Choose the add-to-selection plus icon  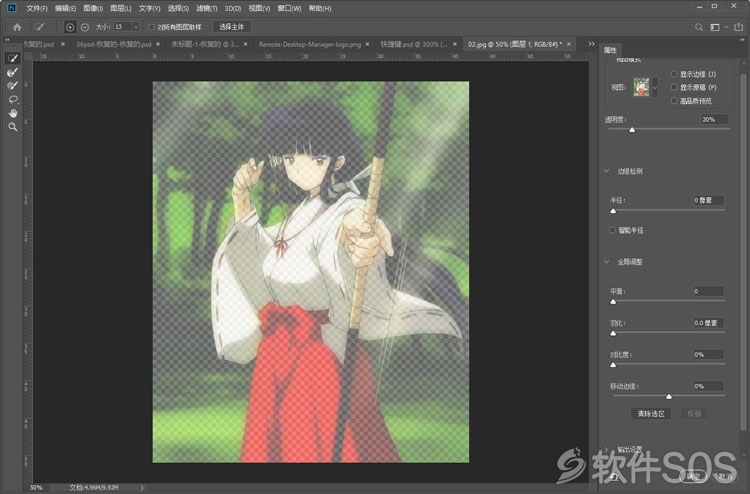pos(70,27)
